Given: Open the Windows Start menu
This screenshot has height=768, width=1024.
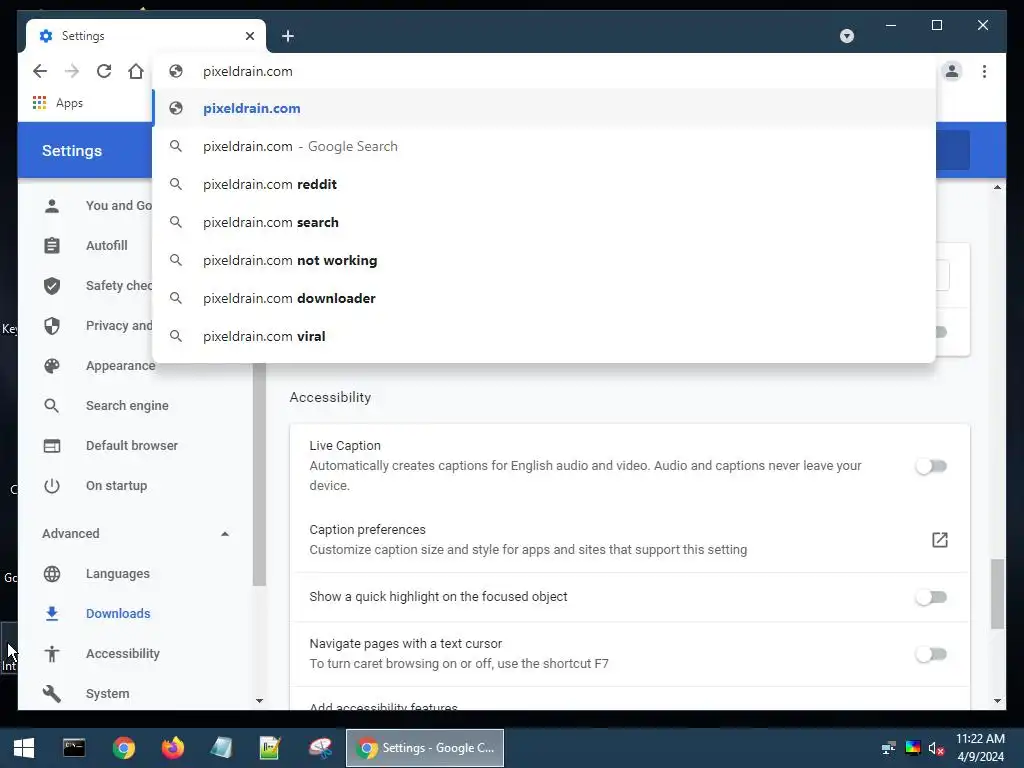Looking at the screenshot, I should coord(24,748).
